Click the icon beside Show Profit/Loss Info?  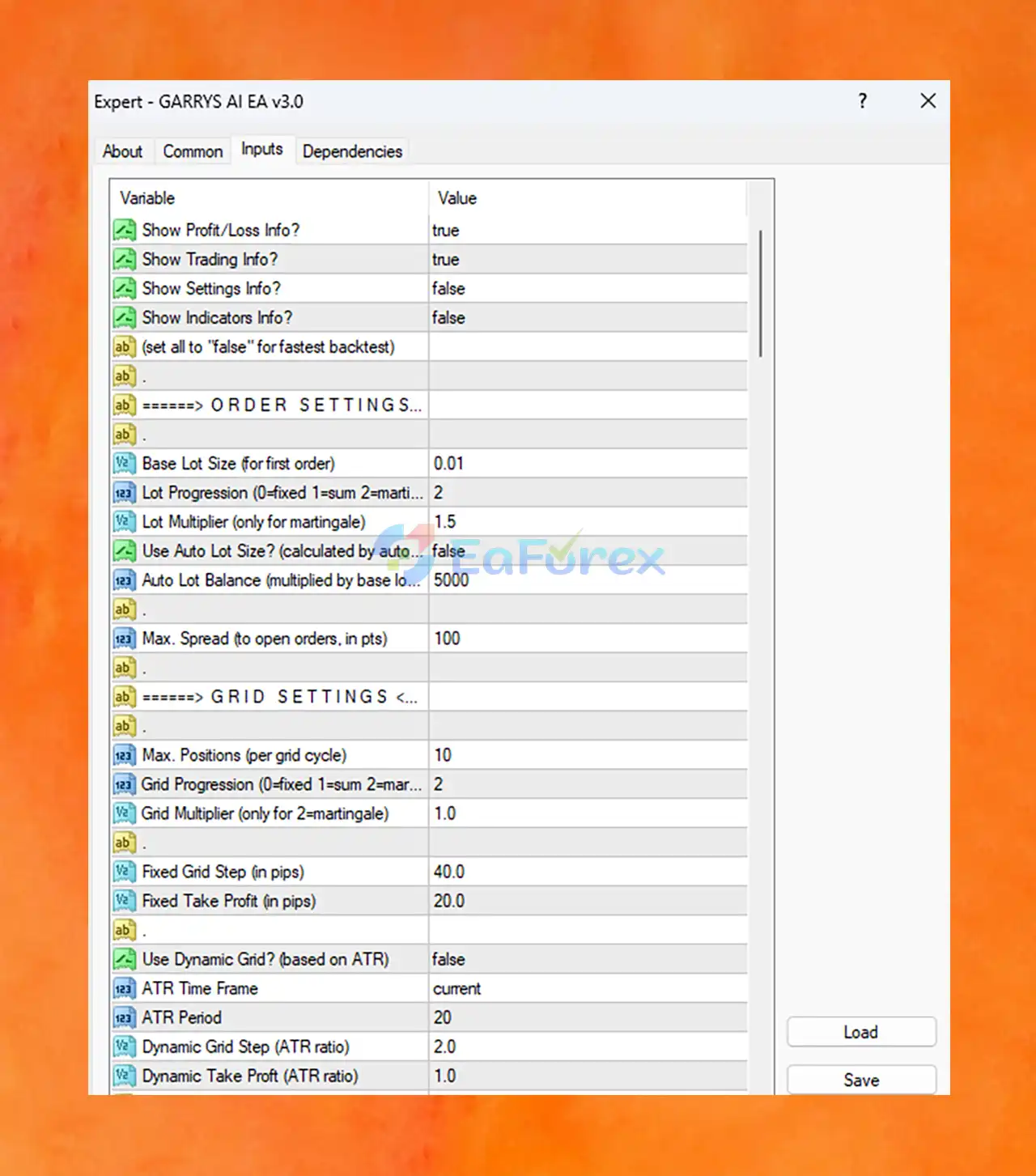point(124,230)
